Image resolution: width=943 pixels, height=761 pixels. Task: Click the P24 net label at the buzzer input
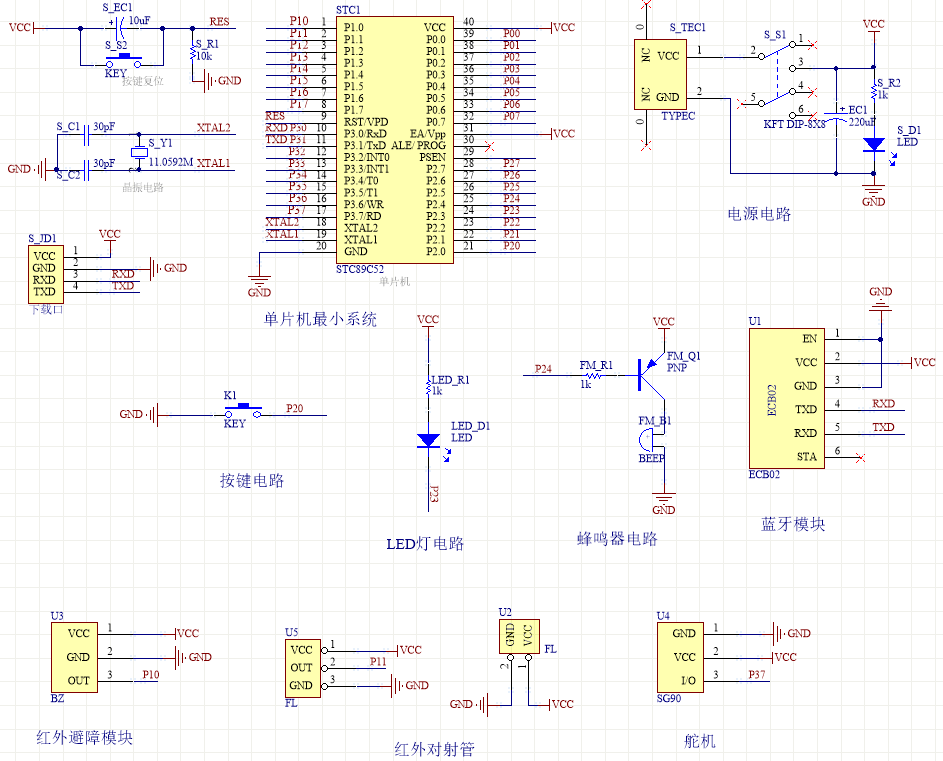pyautogui.click(x=543, y=369)
